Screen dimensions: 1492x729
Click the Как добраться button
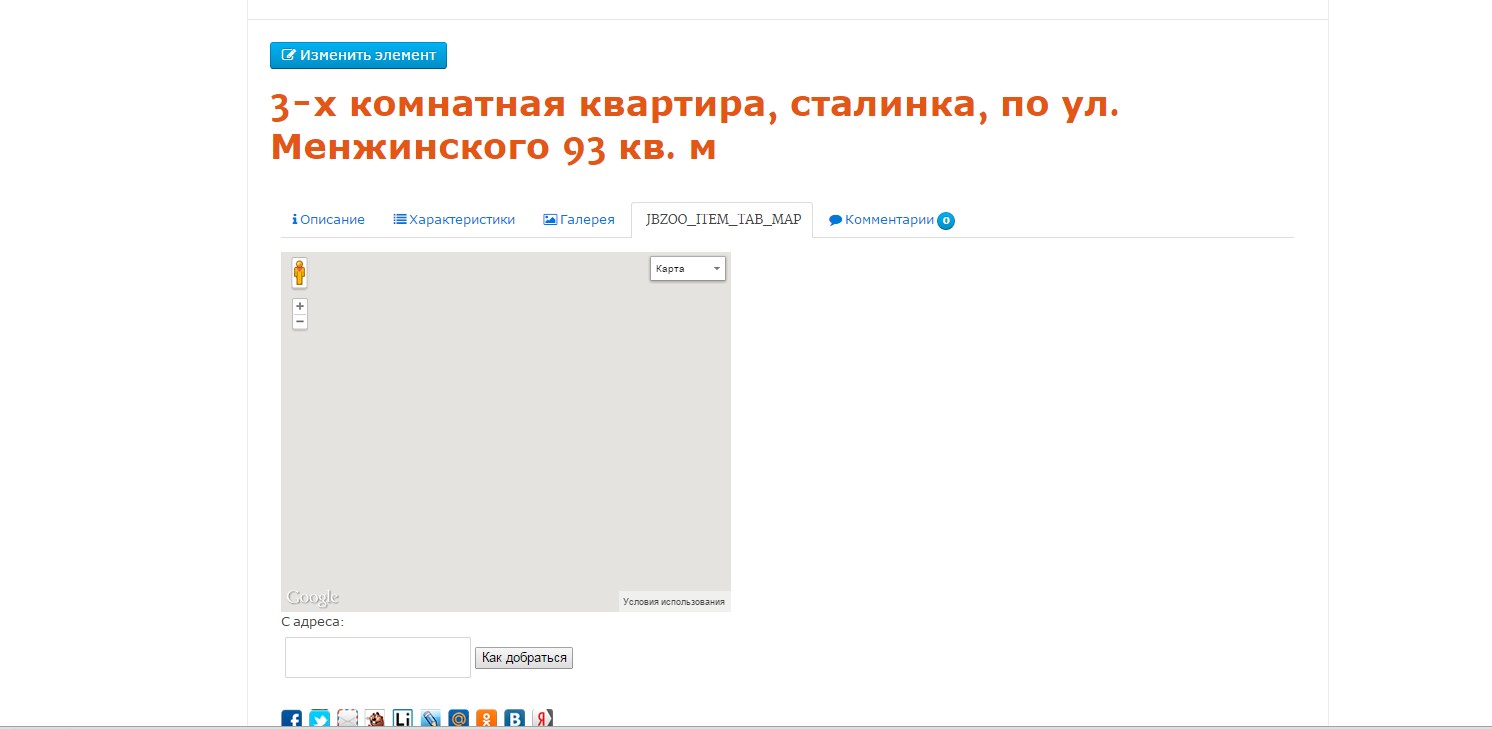point(523,658)
